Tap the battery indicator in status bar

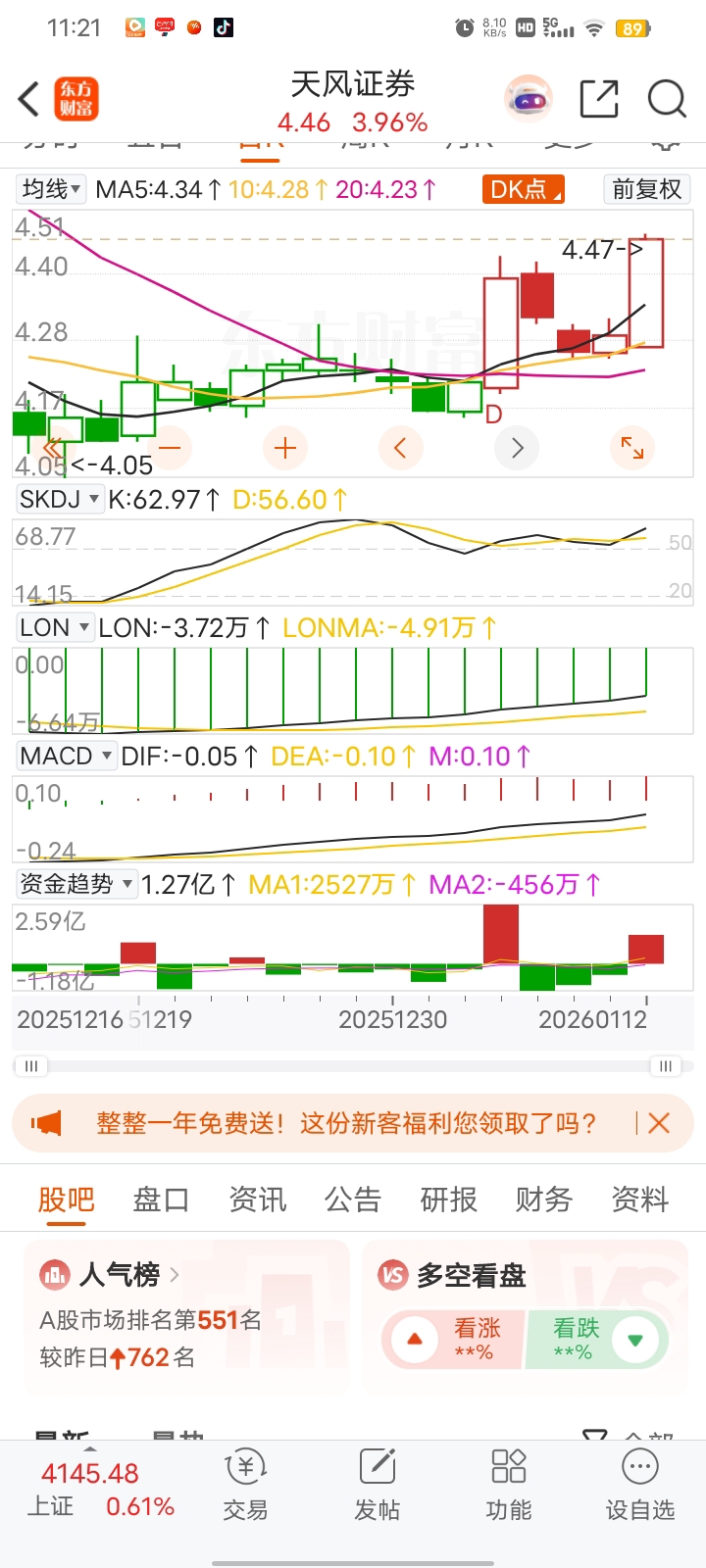pos(632,28)
